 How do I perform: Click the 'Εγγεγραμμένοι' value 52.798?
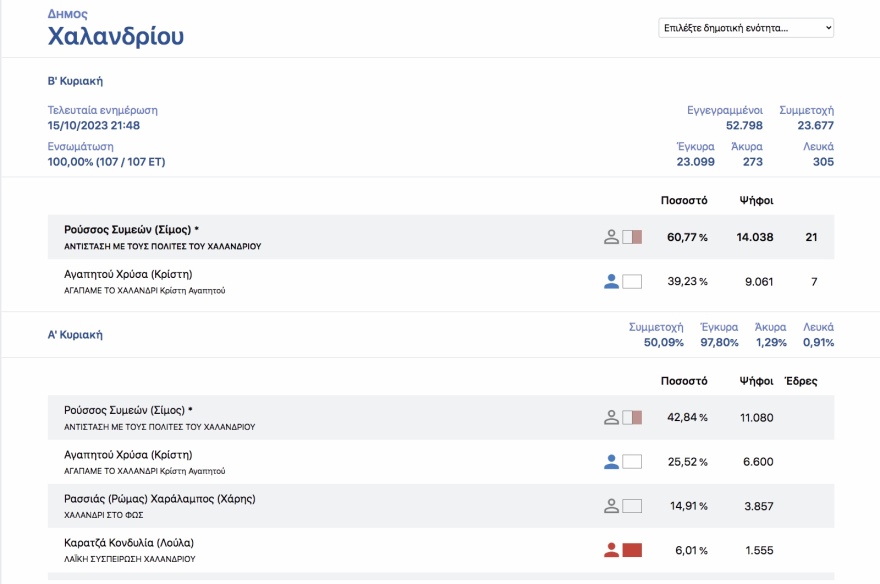744,125
